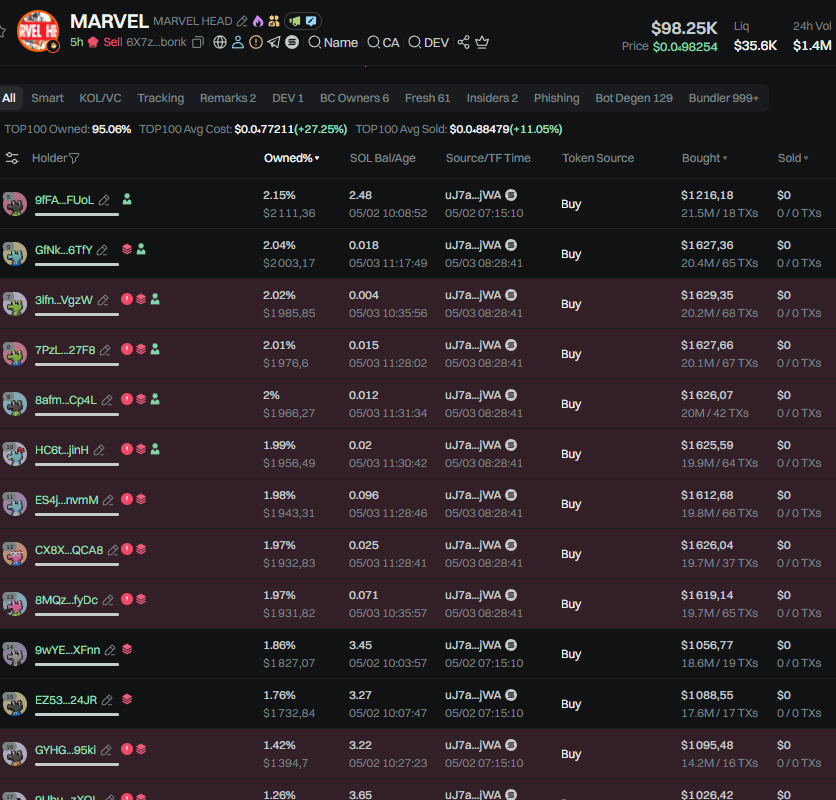The image size is (836, 800).
Task: Click the blue person profile icon in header
Action: (238, 42)
